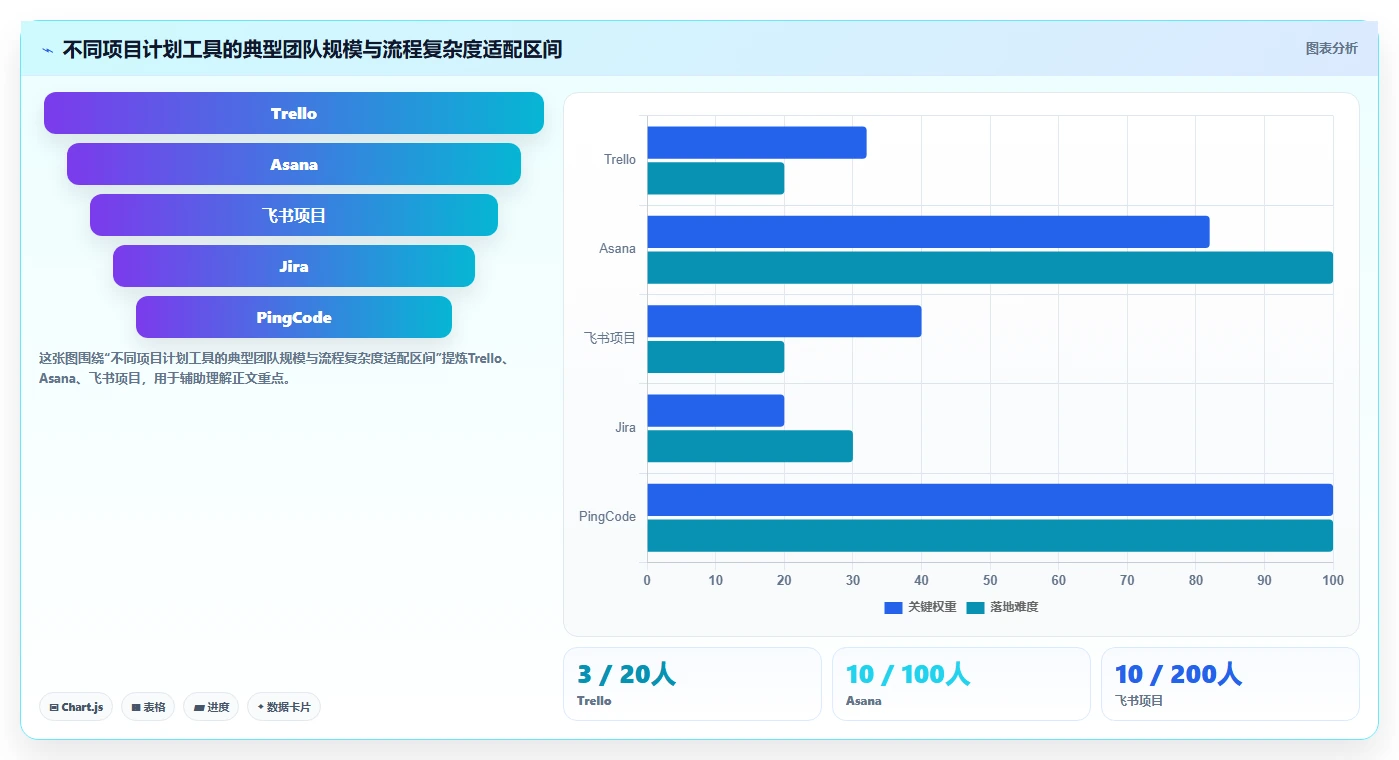The width and height of the screenshot is (1399, 760).
Task: Click the 100 x-axis tick label
Action: [1332, 580]
